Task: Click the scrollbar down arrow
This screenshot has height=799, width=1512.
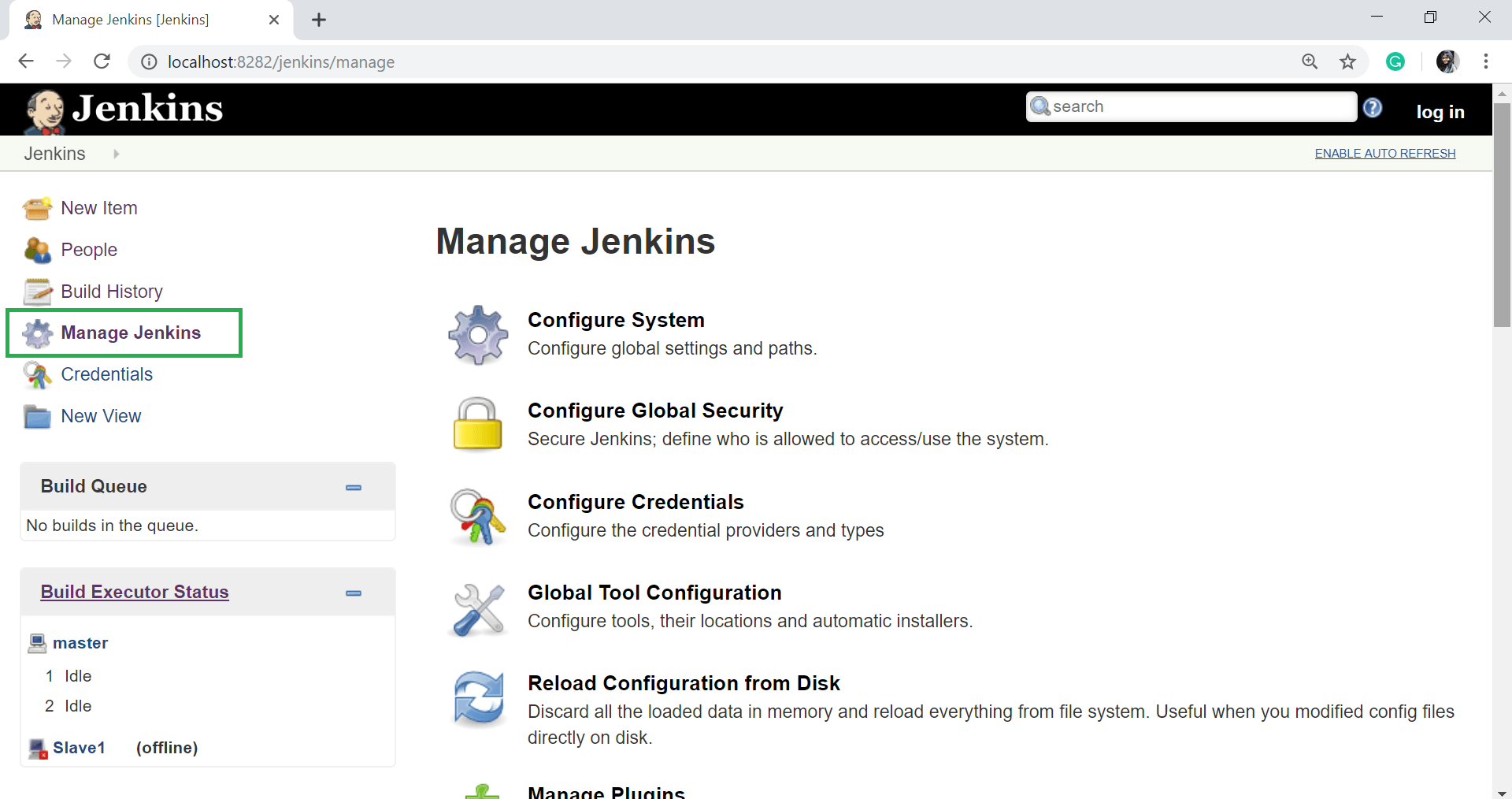Action: (1502, 792)
